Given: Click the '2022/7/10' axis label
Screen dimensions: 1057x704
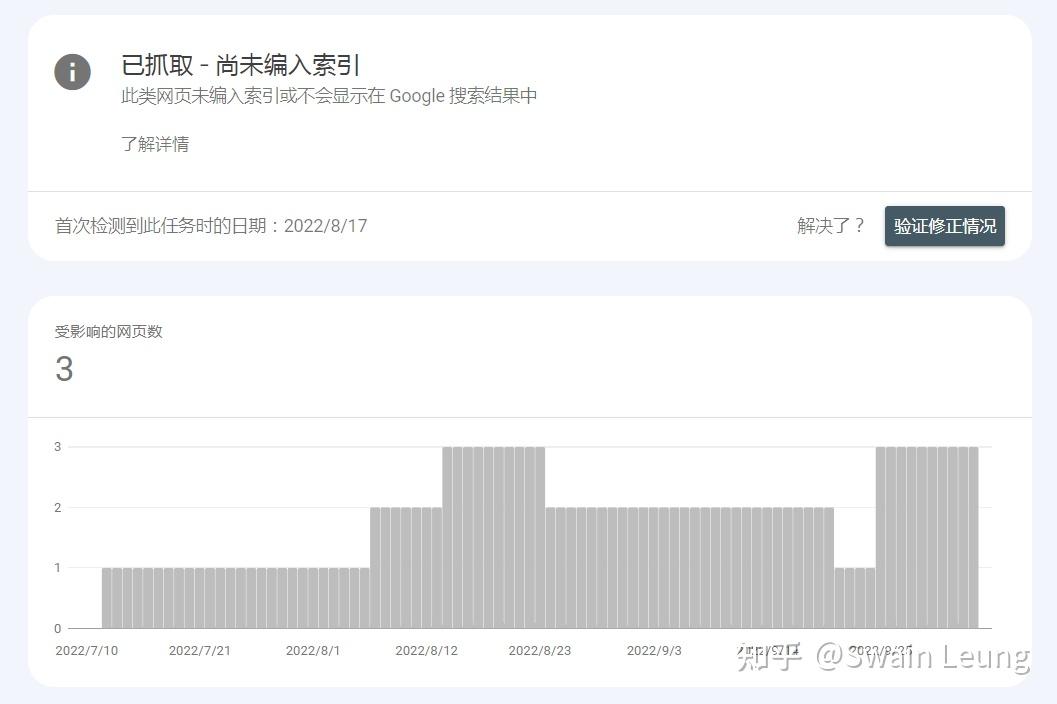Looking at the screenshot, I should pos(87,650).
